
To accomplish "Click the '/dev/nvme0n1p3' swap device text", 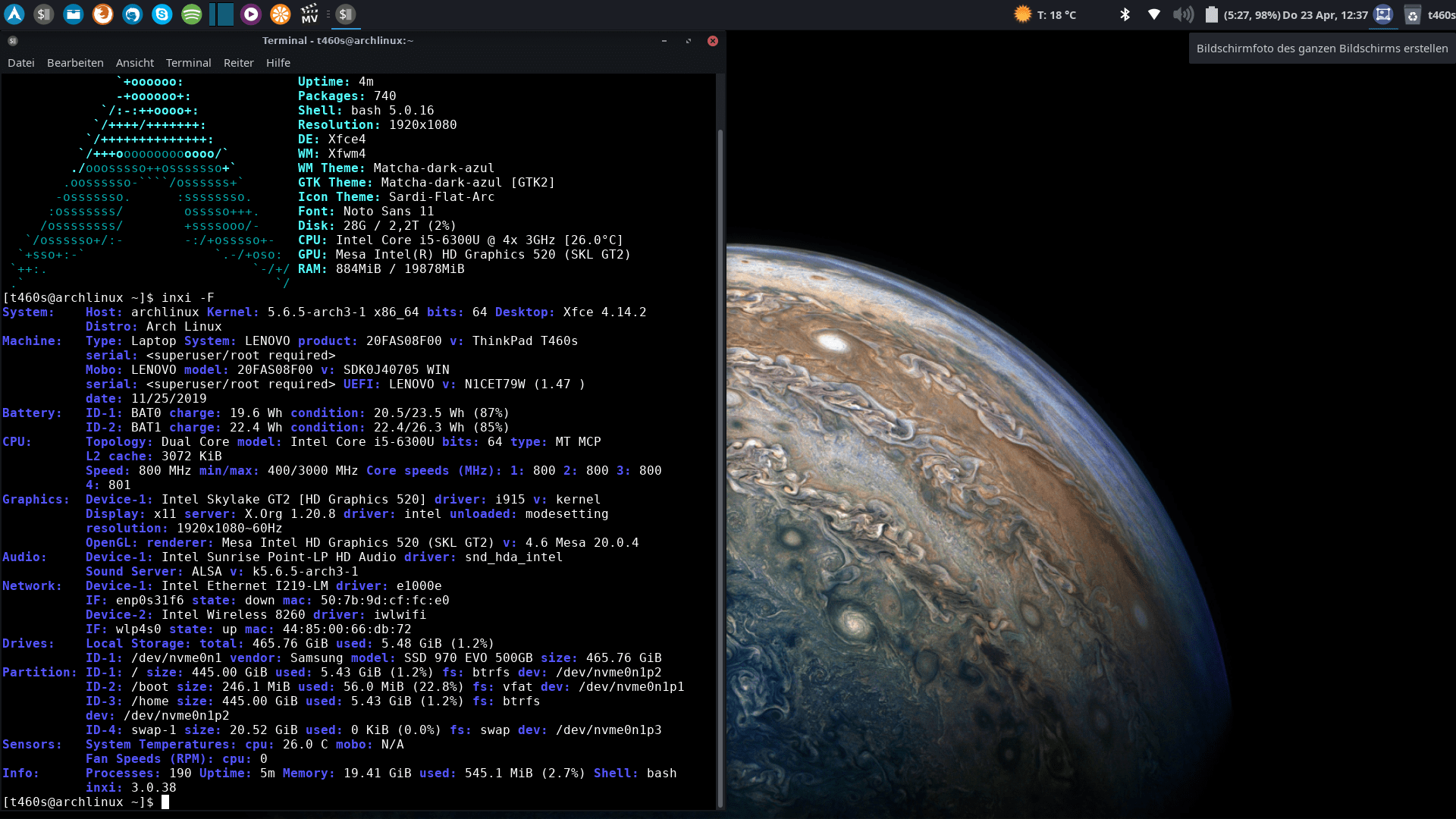I will [x=608, y=730].
